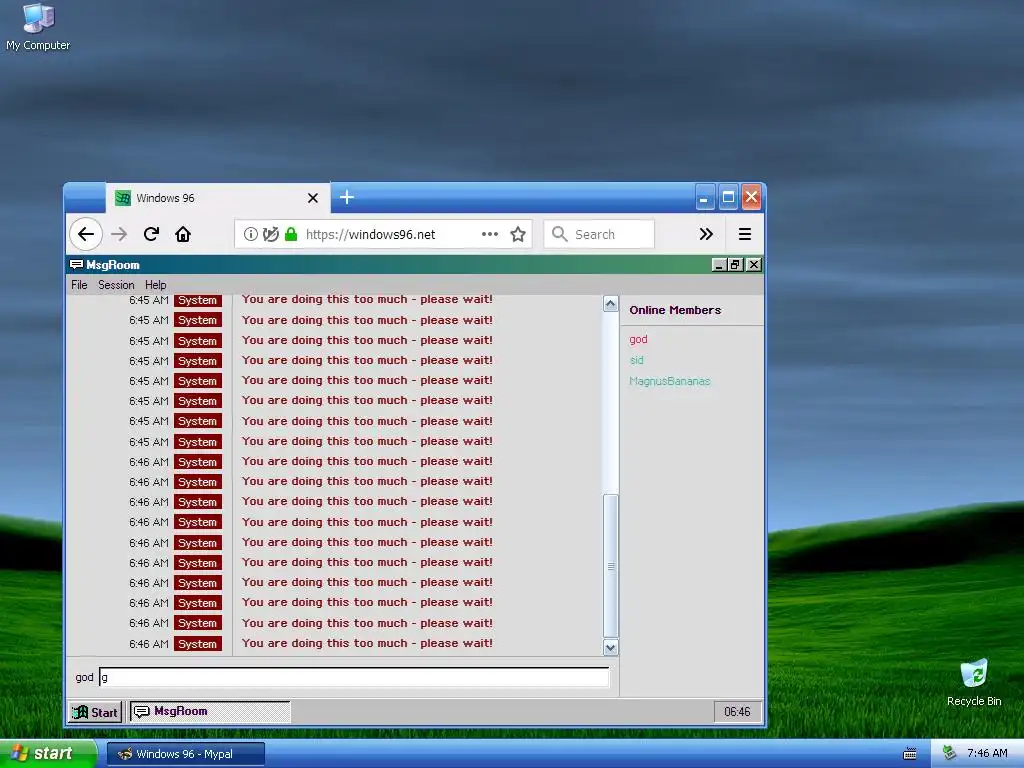
Task: Click the chat scroll down arrow
Action: (x=611, y=647)
